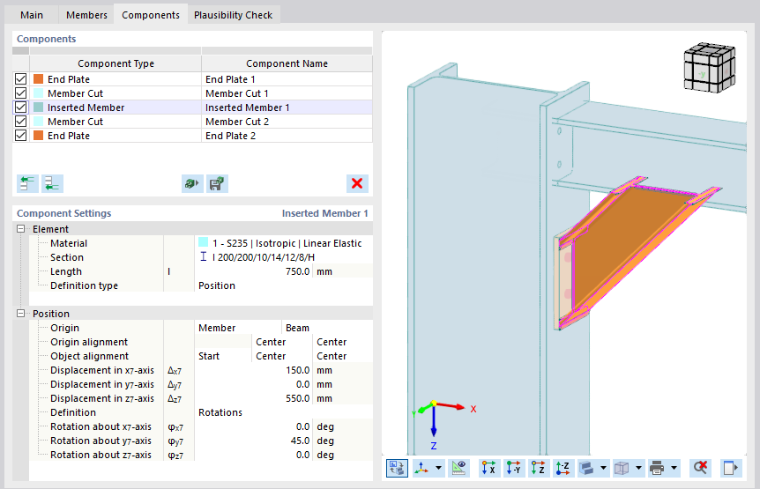Click the Object alignment 'Start' value

click(223, 356)
